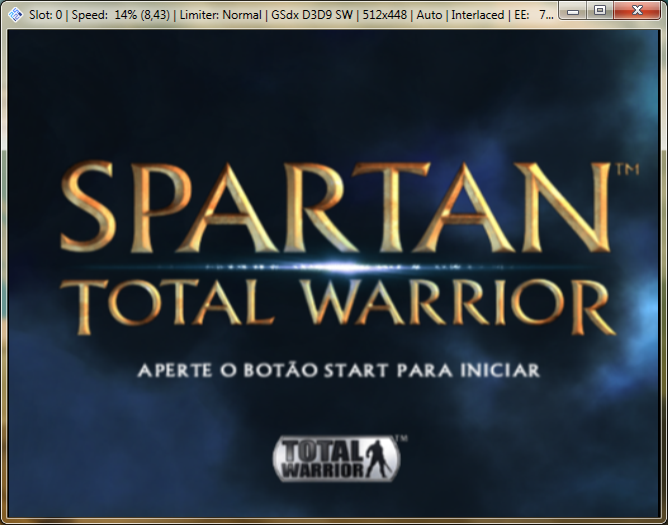This screenshot has height=525, width=668.
Task: Click the PCSX2 window icon in title bar
Action: click(x=15, y=15)
